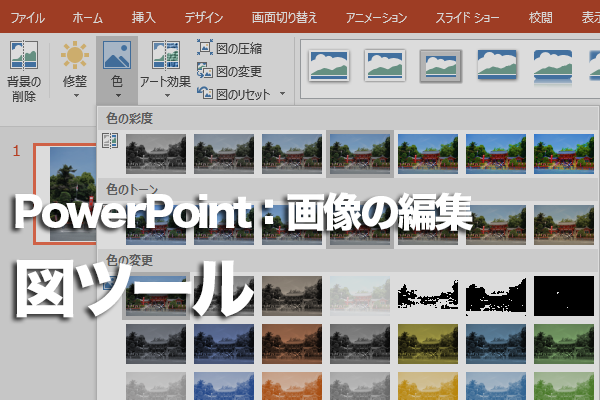Open the アニメーション tab
The height and width of the screenshot is (400, 600).
(x=377, y=18)
